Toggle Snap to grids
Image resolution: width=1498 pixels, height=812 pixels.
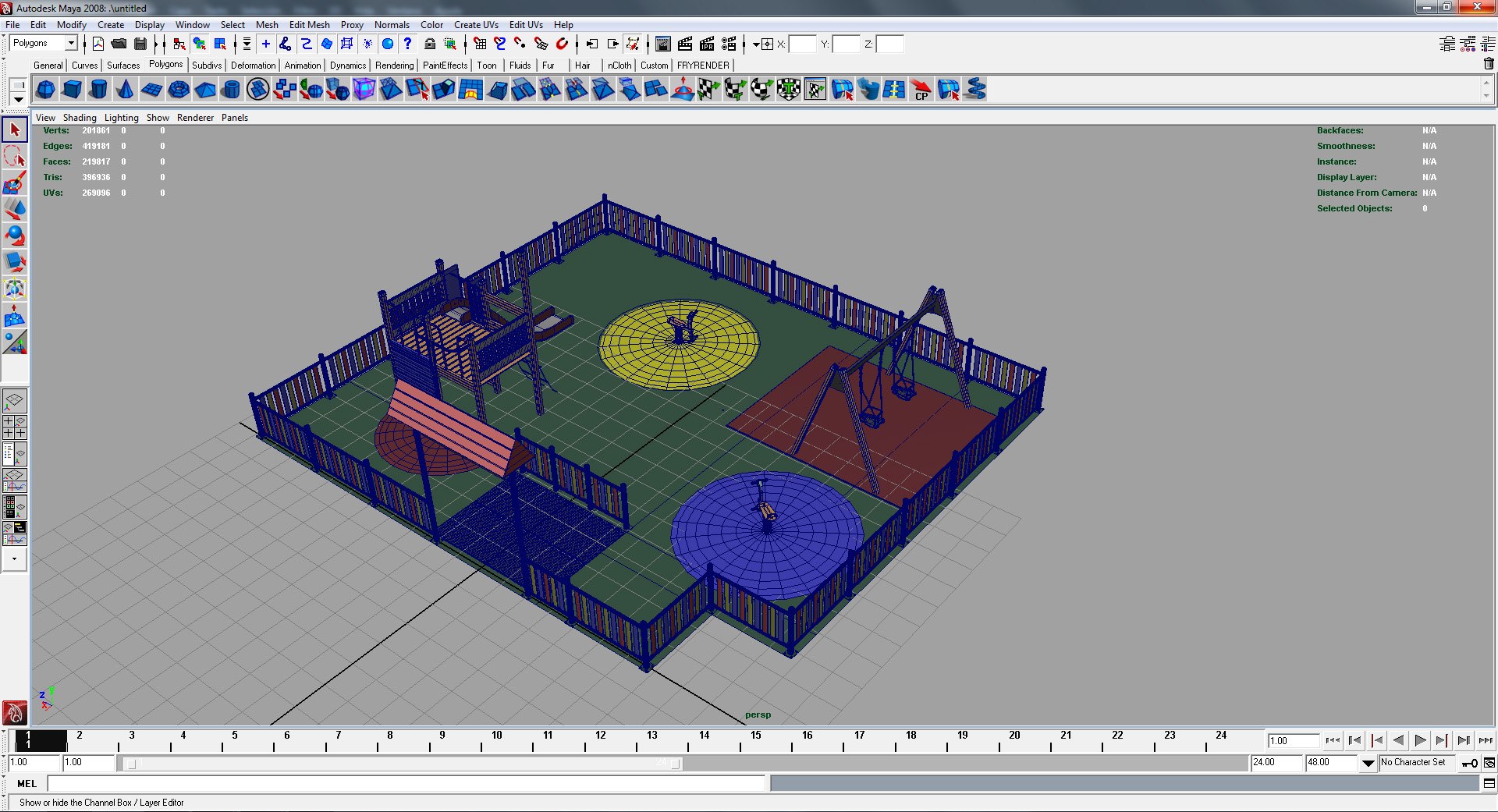coord(480,44)
